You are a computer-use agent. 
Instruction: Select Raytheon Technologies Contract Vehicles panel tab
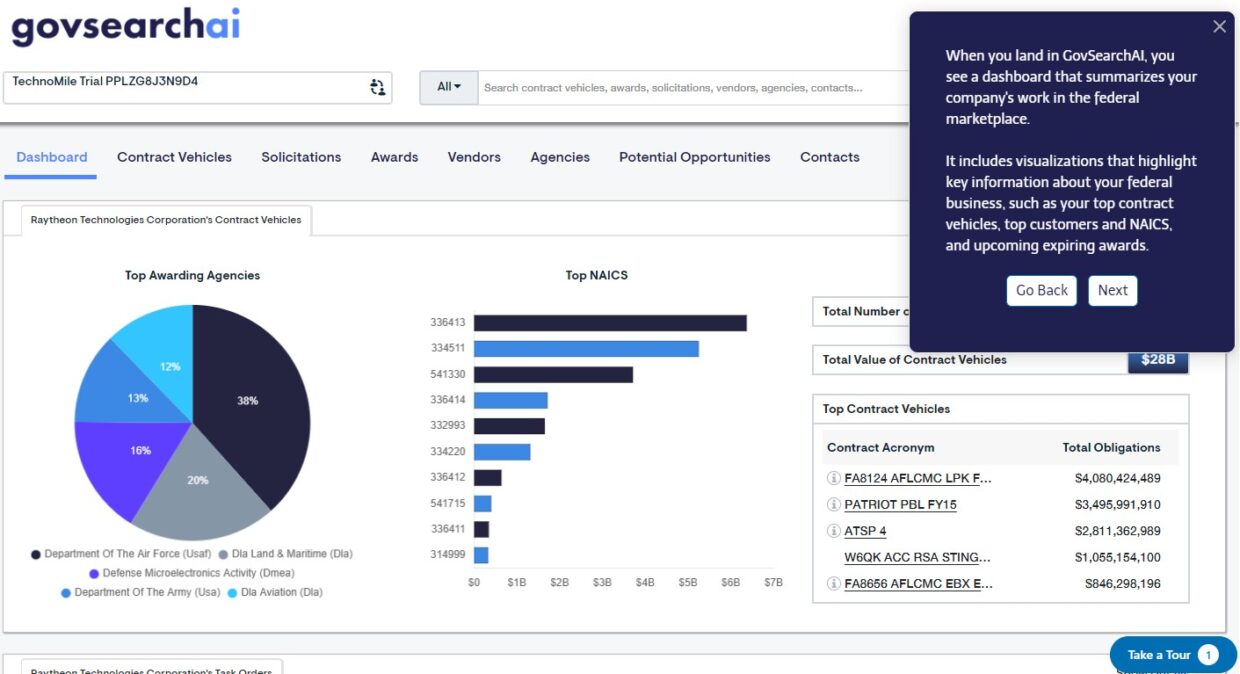point(166,220)
